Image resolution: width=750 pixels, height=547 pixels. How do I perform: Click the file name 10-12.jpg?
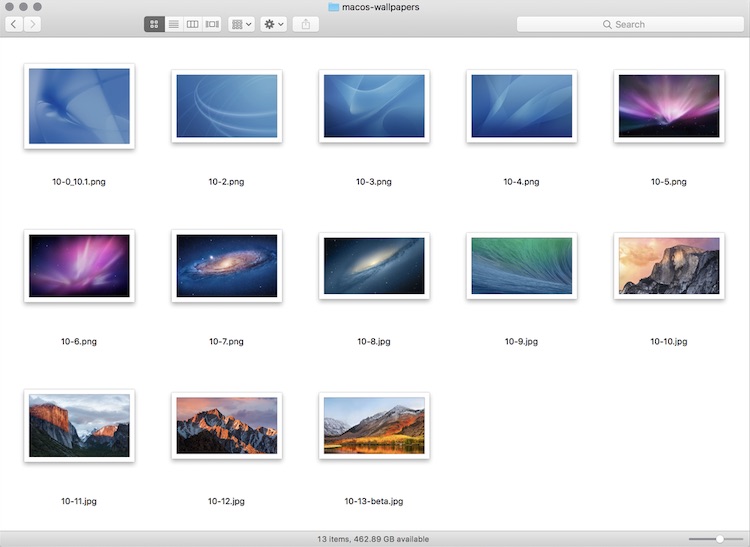[226, 501]
